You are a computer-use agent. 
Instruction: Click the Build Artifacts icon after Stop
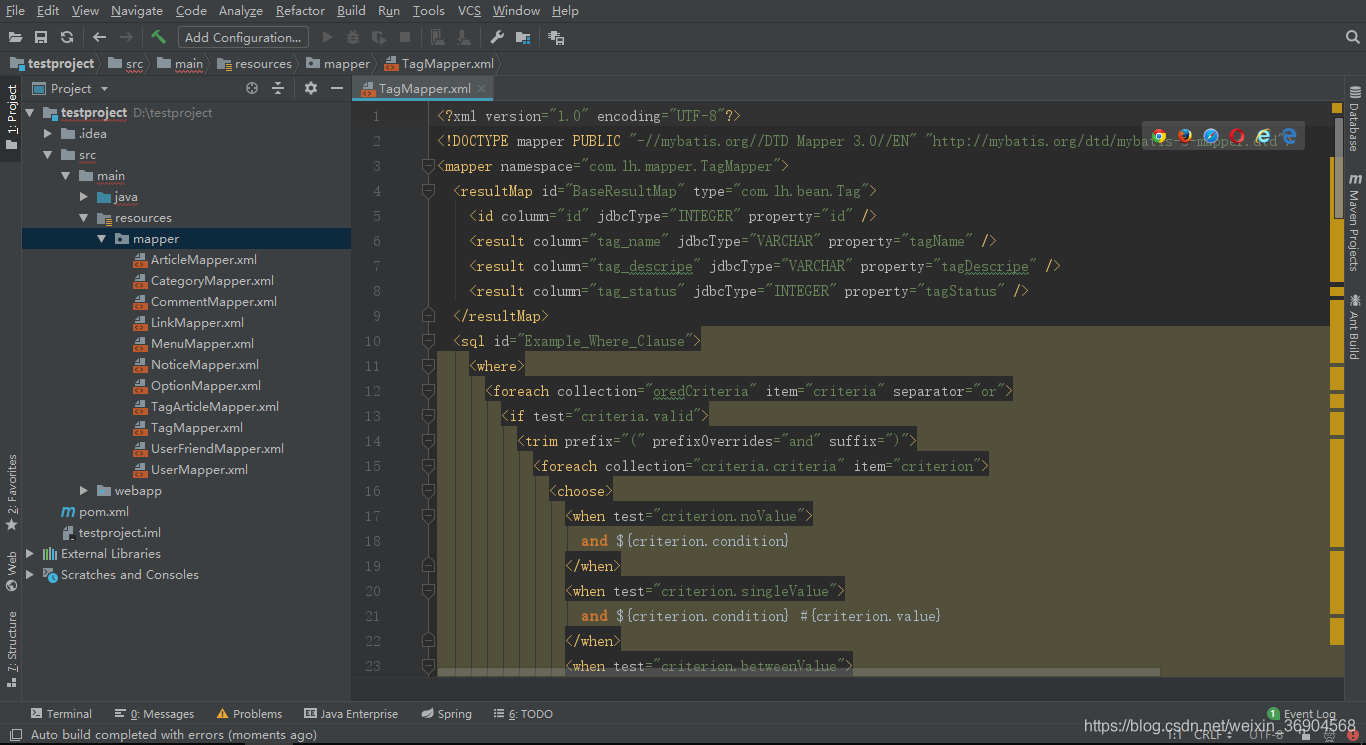(x=438, y=37)
